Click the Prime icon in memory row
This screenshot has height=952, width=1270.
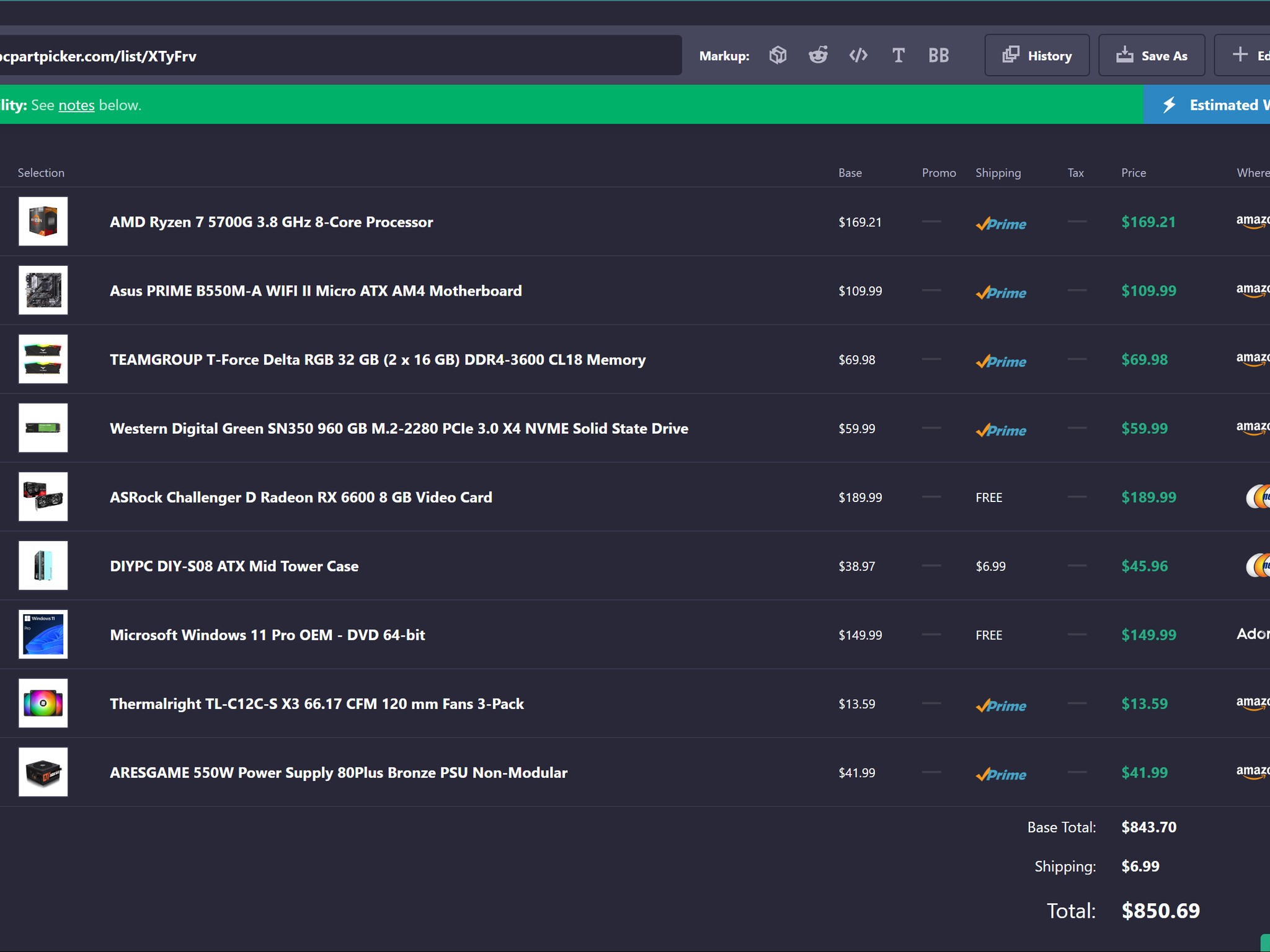click(1001, 361)
